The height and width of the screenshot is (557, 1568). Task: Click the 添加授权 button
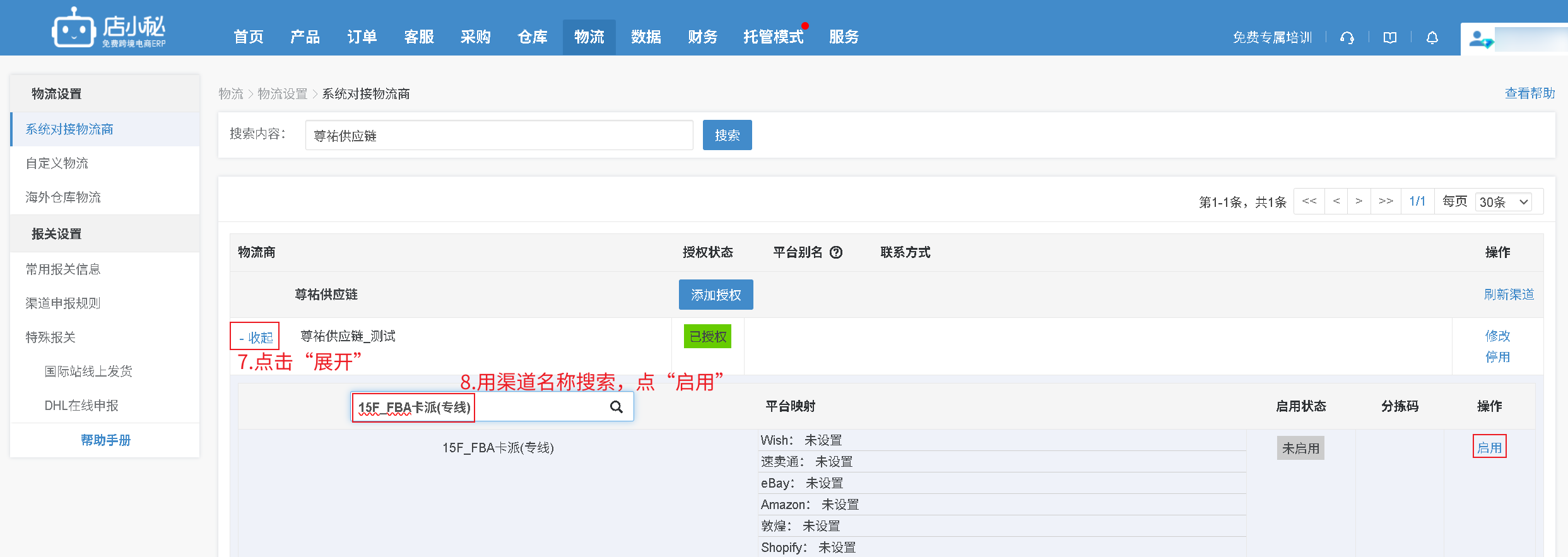pyautogui.click(x=716, y=295)
